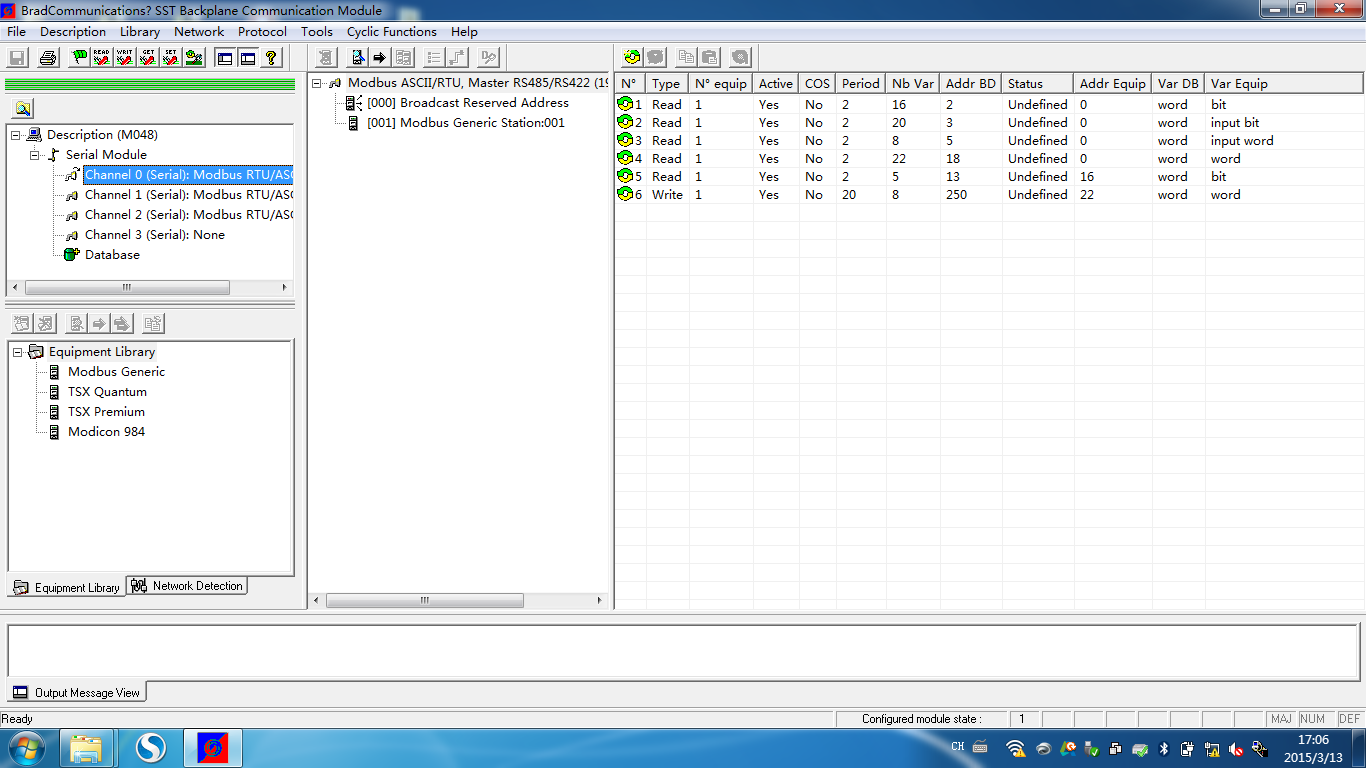Open the Network menu
This screenshot has width=1366, height=768.
tap(199, 31)
